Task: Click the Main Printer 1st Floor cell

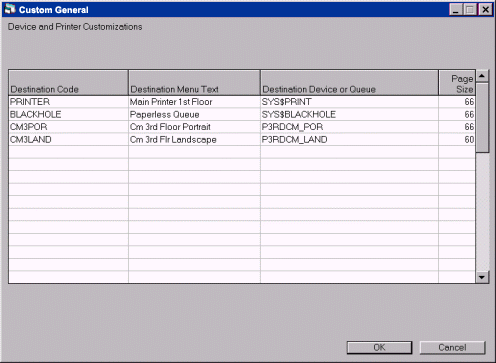Action: [x=194, y=102]
